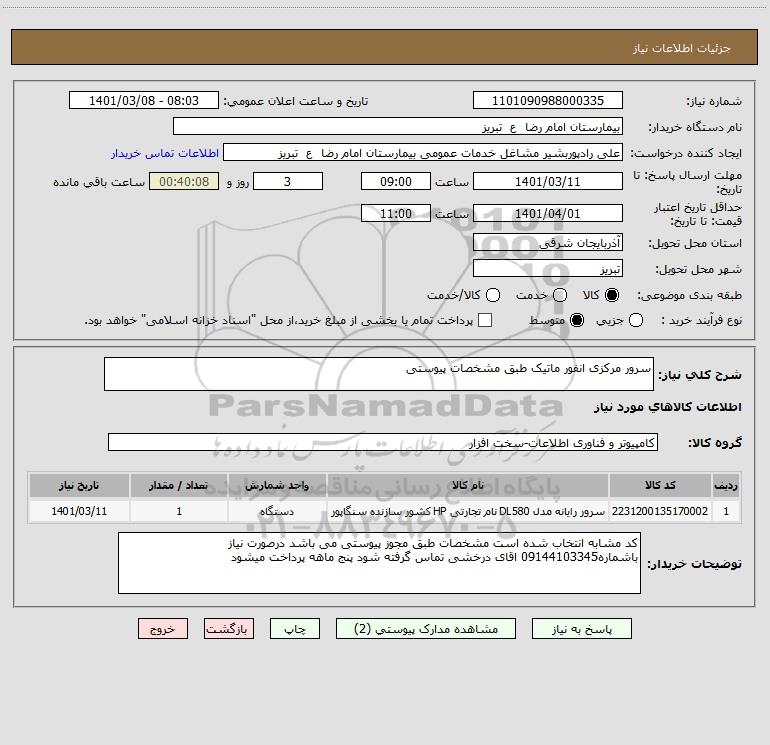Screen dimensions: 770x745
Task: Click the response deadline time 09:00 field
Action: pyautogui.click(x=396, y=181)
